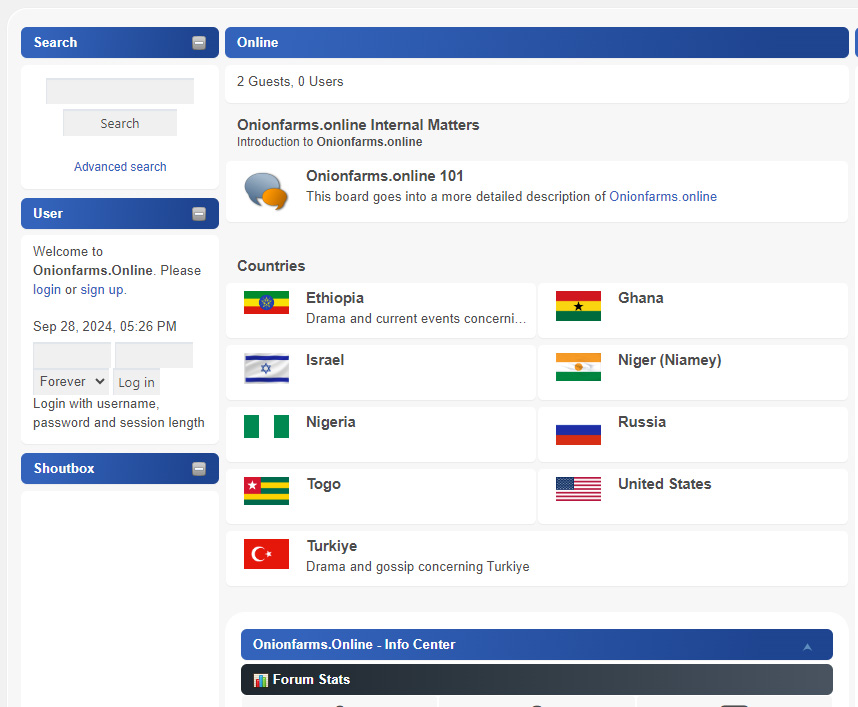
Task: Open the Russia board
Action: tap(641, 422)
